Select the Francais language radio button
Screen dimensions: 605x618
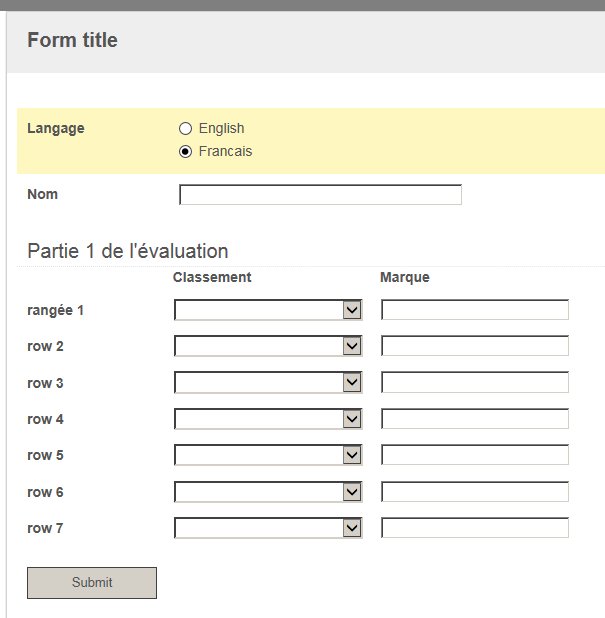(185, 152)
